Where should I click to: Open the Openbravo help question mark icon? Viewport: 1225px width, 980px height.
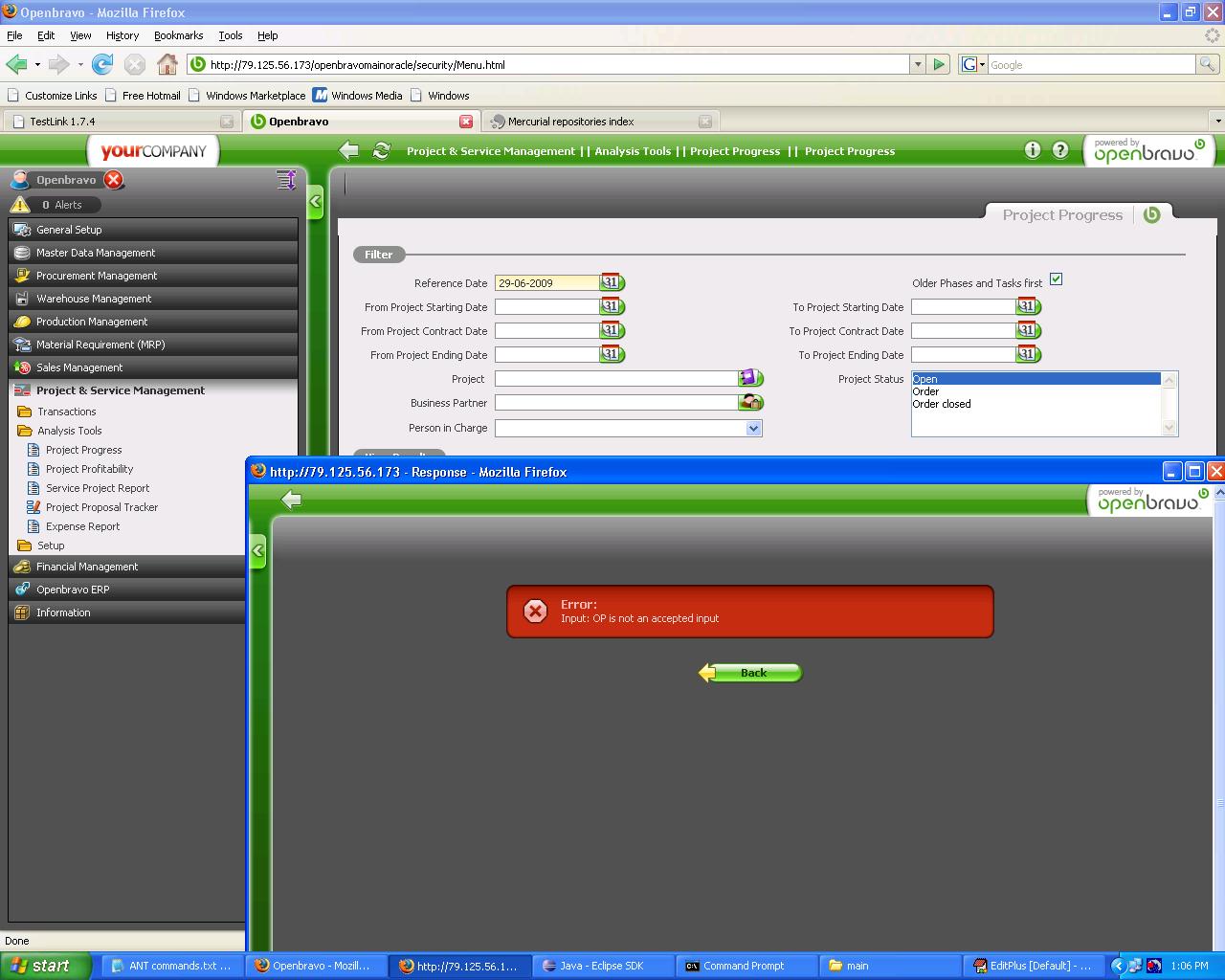pyautogui.click(x=1060, y=150)
